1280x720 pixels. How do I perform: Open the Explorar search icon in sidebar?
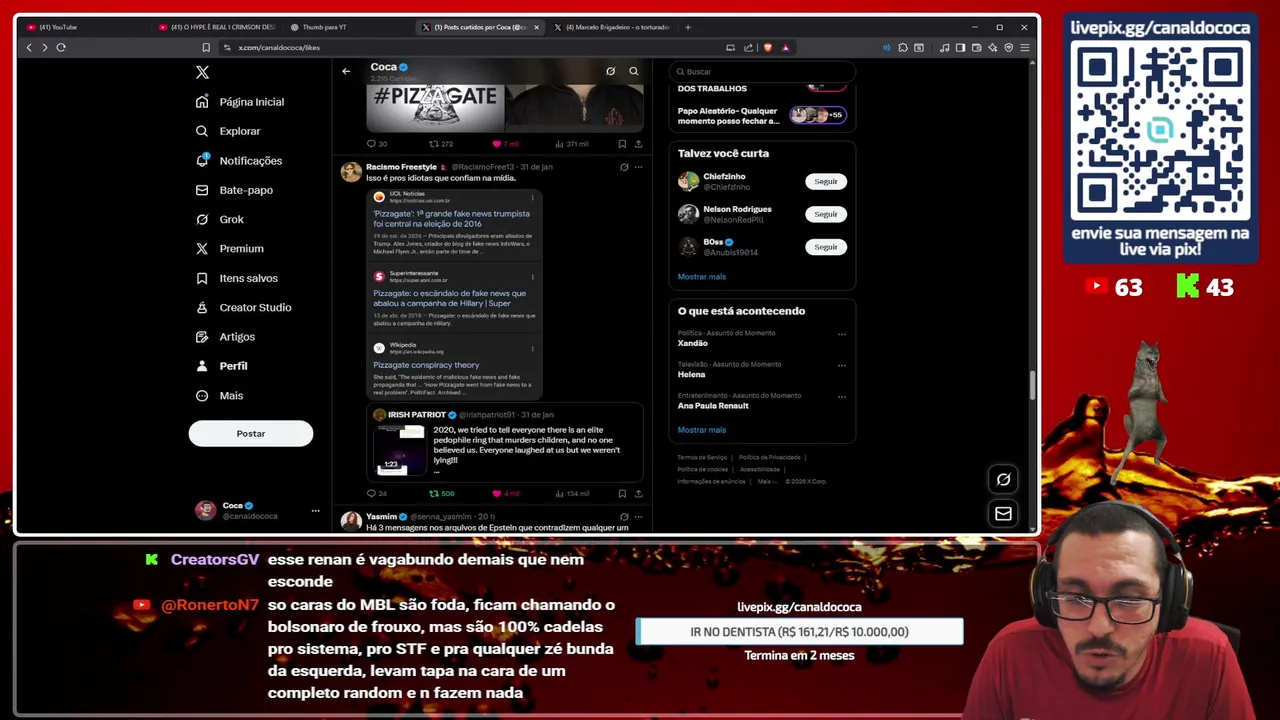pos(202,131)
